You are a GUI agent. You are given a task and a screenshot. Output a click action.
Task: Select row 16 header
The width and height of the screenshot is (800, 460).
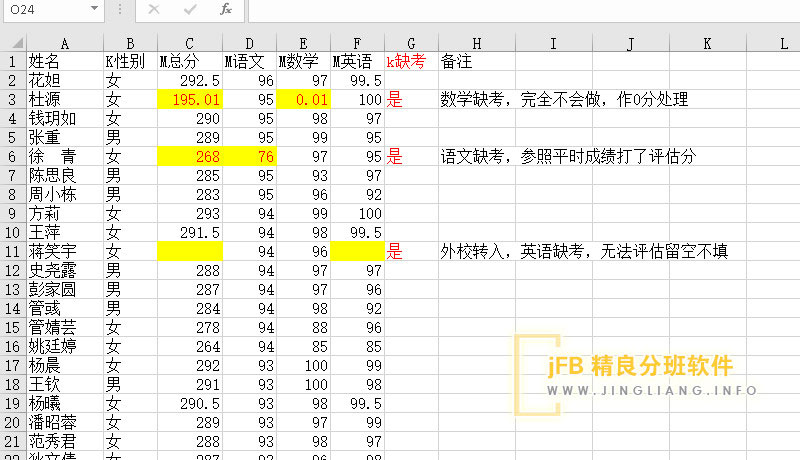[13, 347]
